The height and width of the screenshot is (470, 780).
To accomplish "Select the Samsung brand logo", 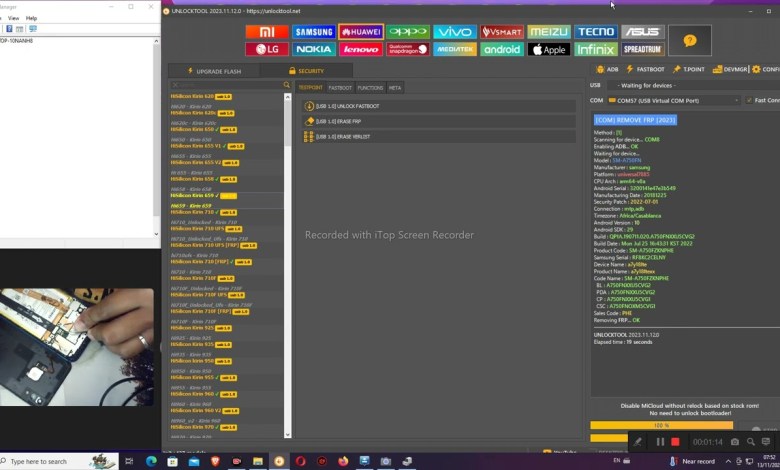I will click(x=314, y=32).
